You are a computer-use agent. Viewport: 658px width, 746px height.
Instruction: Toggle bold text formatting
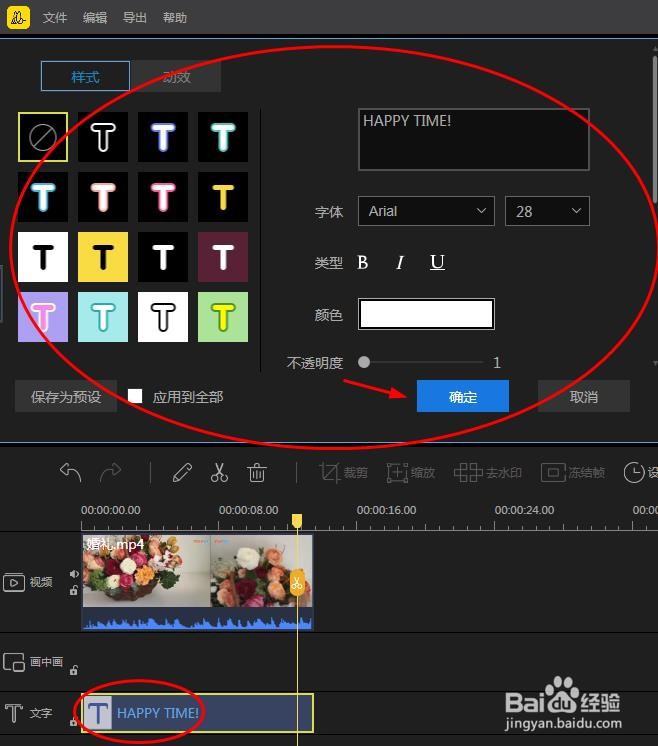pyautogui.click(x=363, y=262)
